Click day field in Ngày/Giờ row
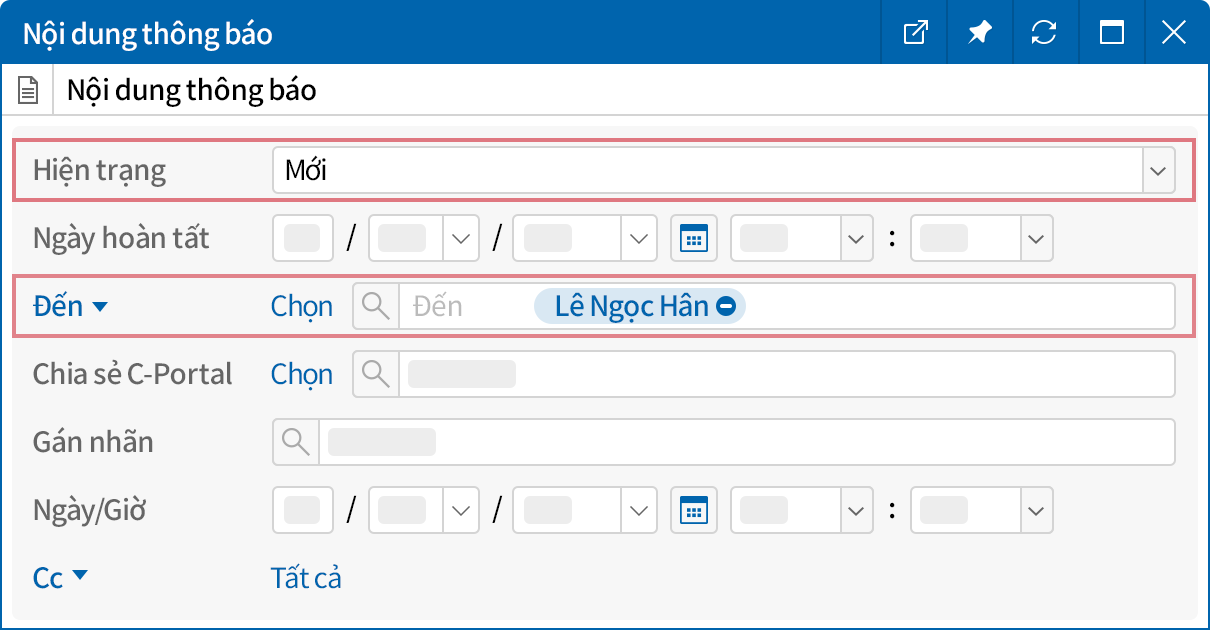 click(x=303, y=510)
